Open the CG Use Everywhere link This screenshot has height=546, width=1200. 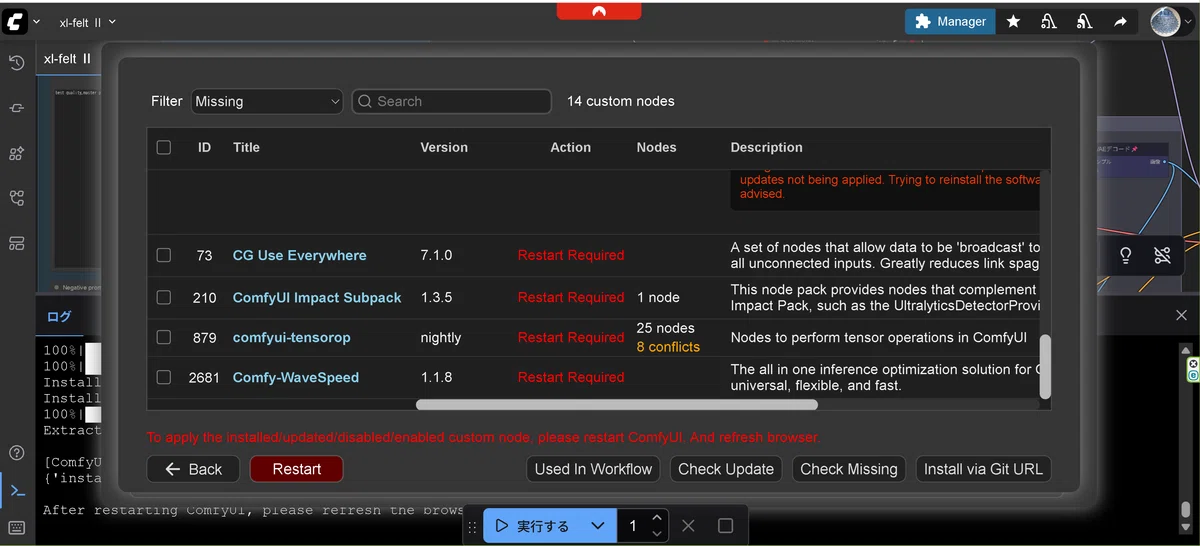tap(299, 255)
